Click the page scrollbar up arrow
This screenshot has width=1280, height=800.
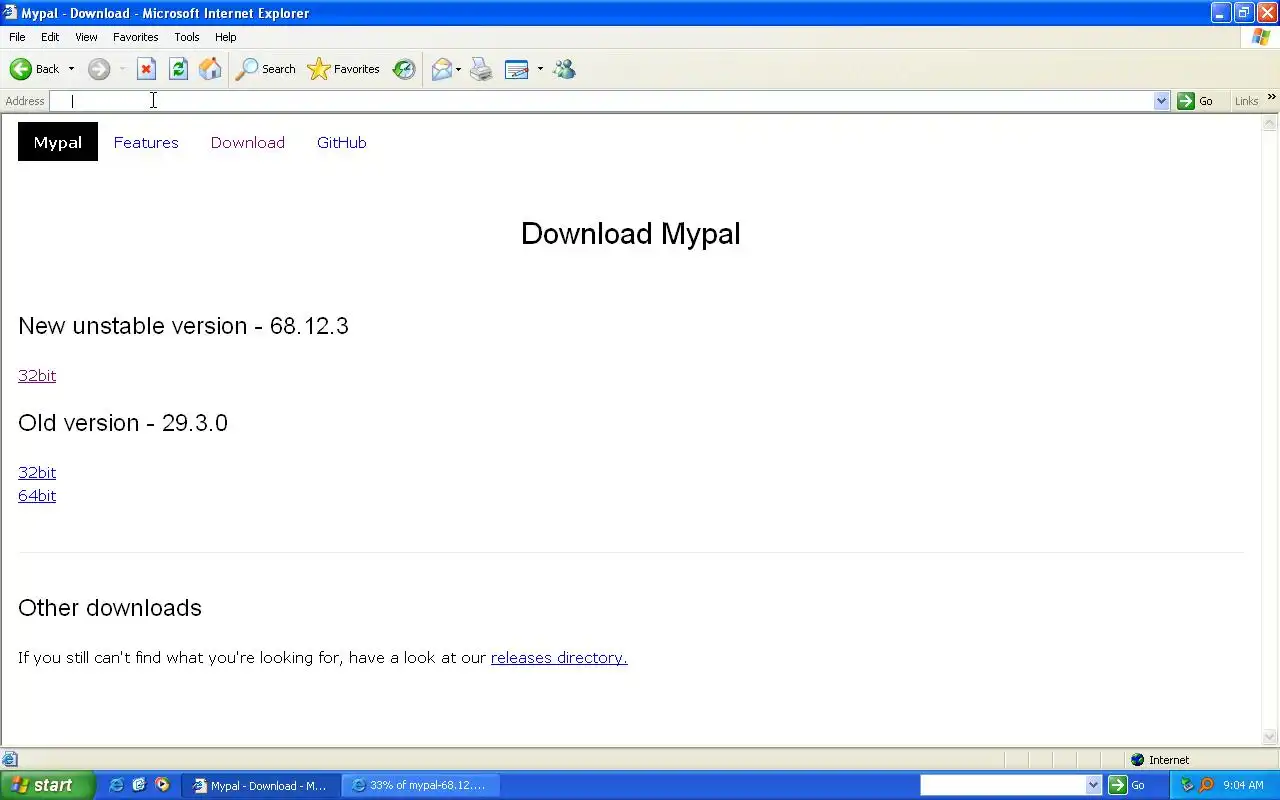tap(1270, 123)
